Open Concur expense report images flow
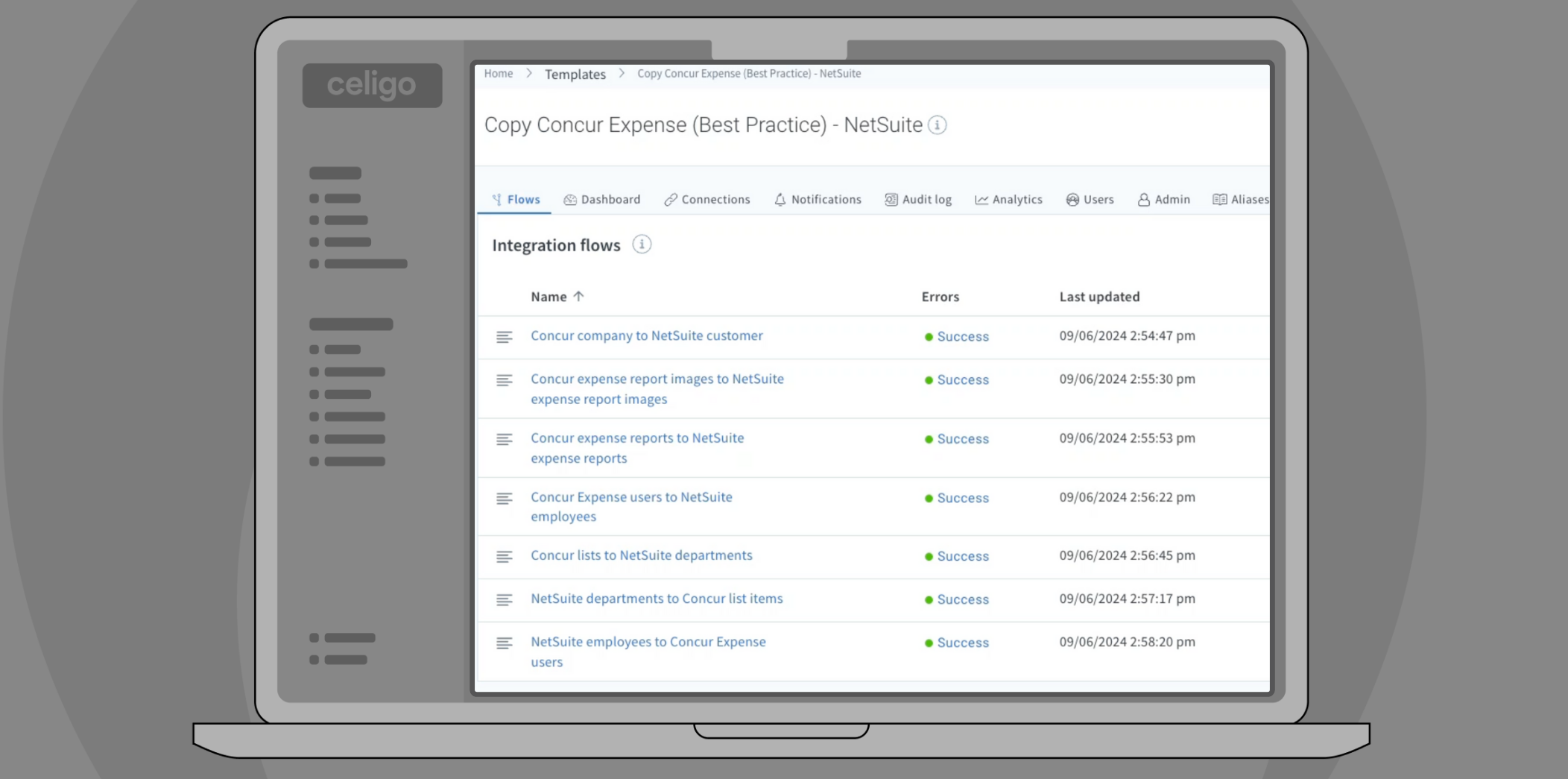This screenshot has height=779, width=1568. (x=657, y=388)
